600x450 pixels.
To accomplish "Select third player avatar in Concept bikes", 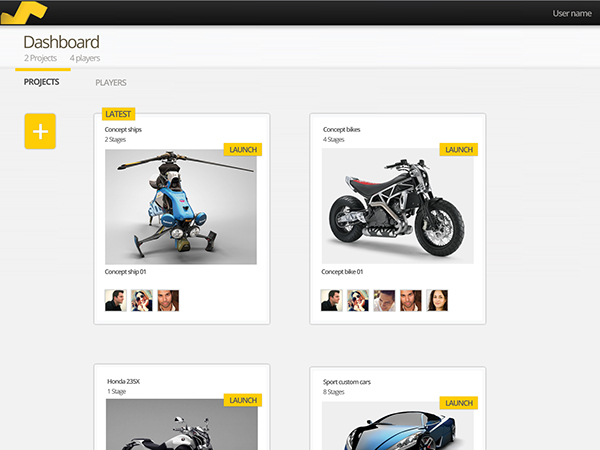I will point(384,300).
